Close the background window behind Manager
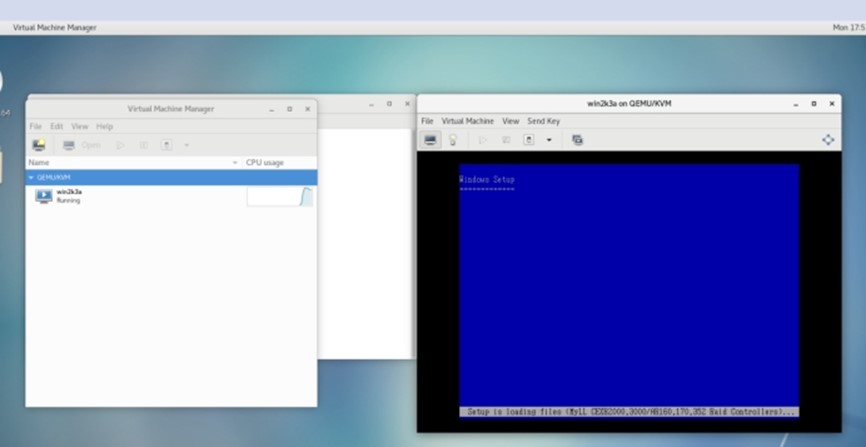866x447 pixels. (408, 103)
